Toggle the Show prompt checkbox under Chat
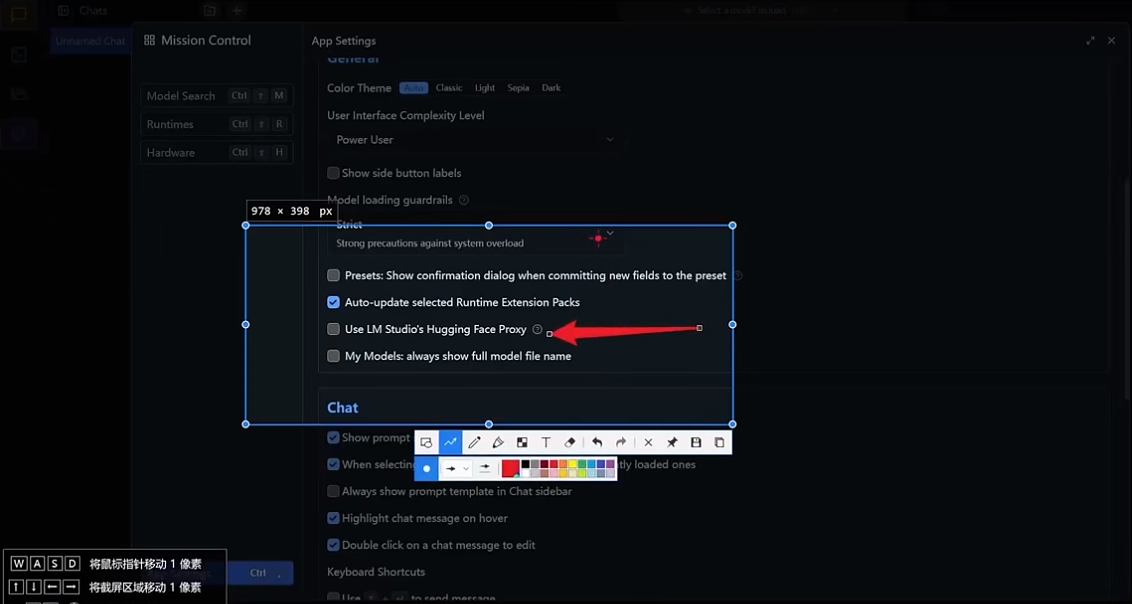 [334, 437]
